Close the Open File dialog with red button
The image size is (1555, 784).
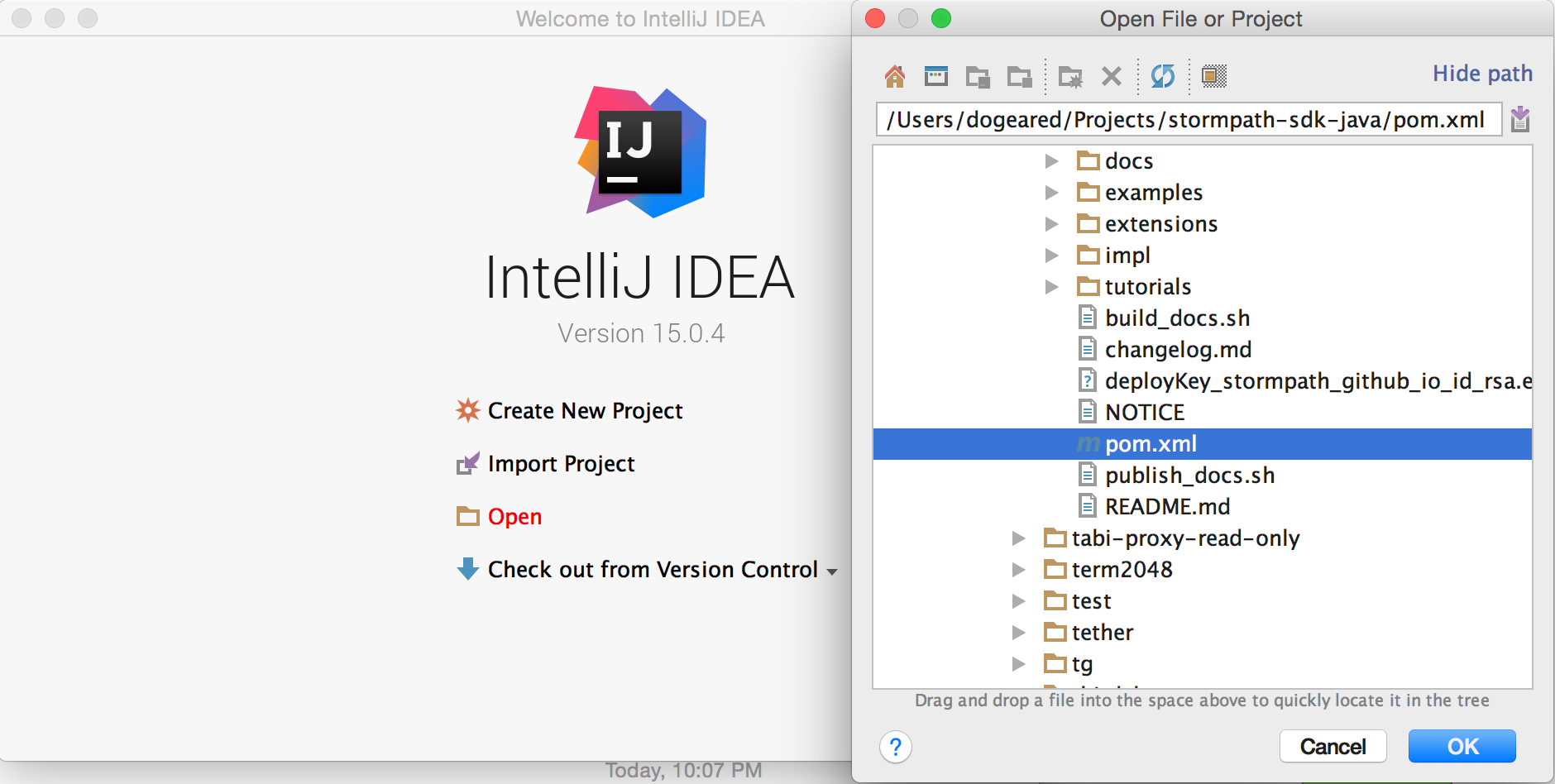tap(875, 18)
